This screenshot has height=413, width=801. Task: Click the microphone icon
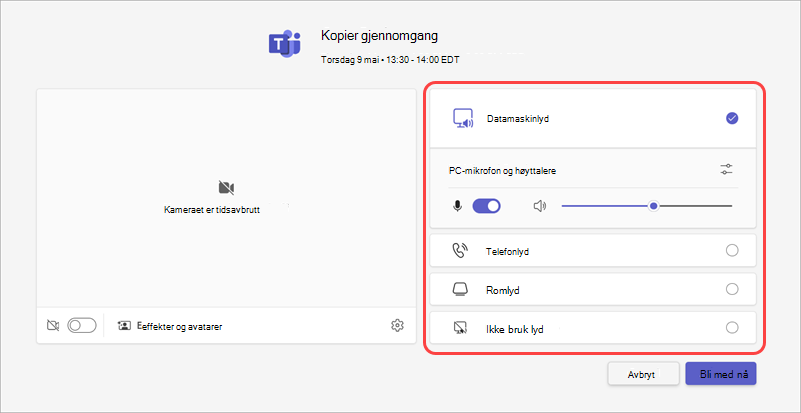458,206
